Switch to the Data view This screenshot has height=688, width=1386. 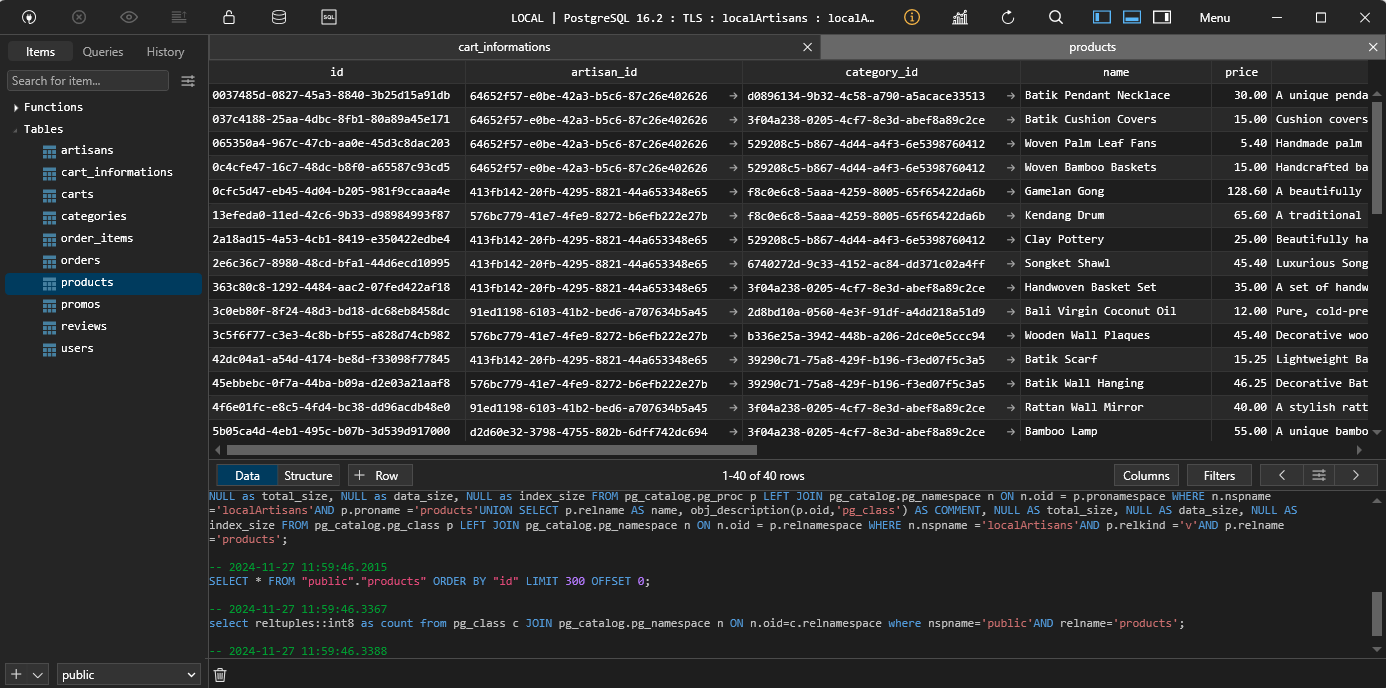click(248, 475)
